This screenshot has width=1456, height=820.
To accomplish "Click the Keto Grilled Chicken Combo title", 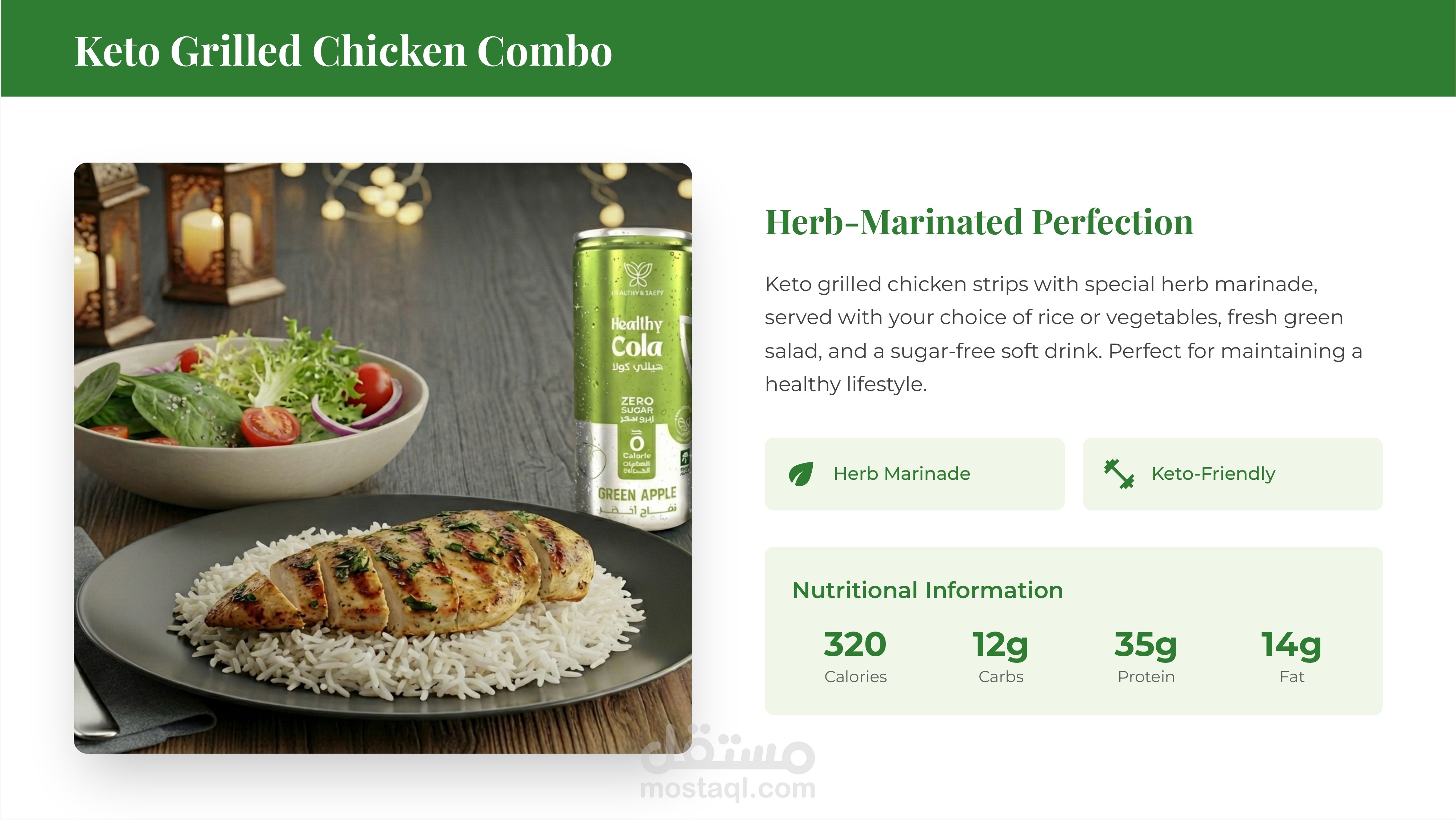I will tap(343, 51).
